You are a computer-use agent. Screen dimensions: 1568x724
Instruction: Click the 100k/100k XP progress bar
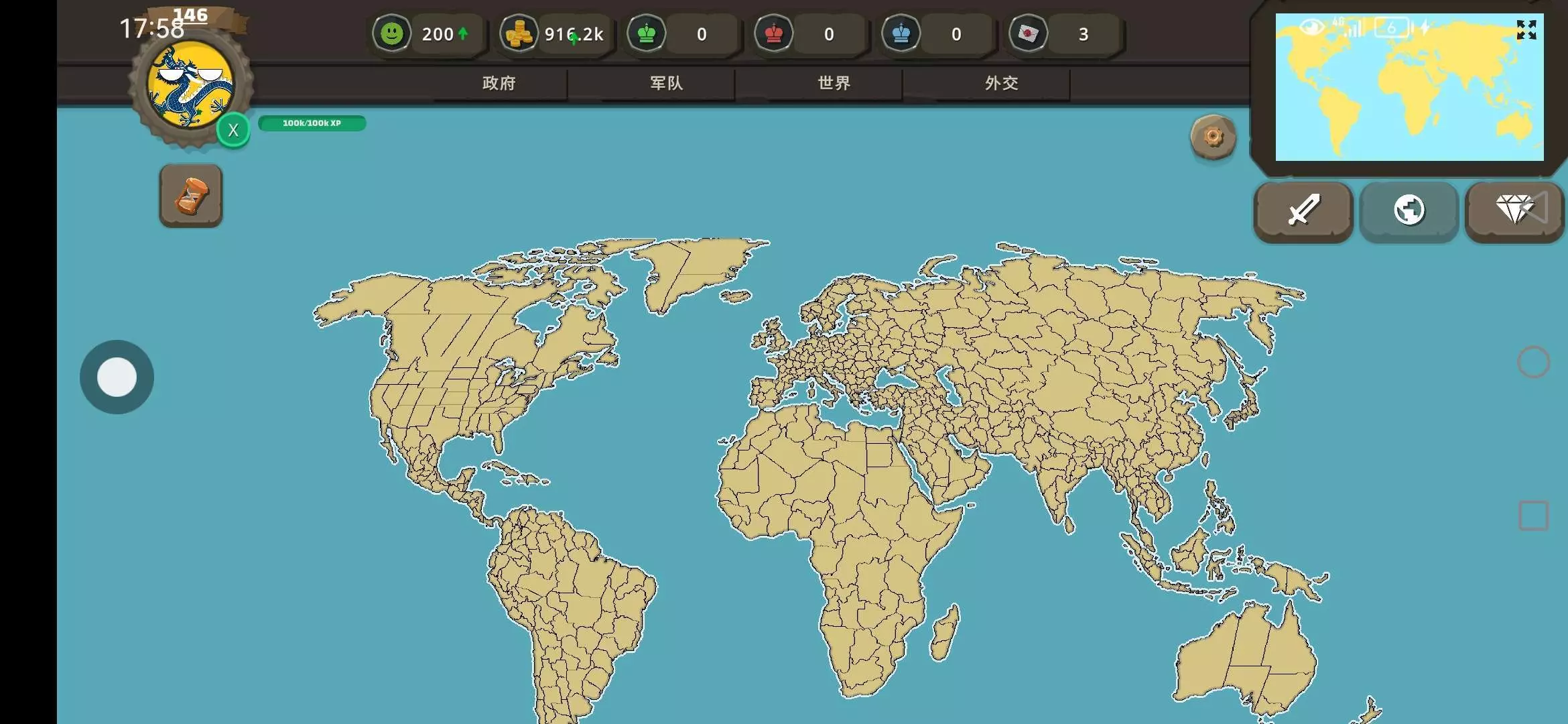pos(312,123)
